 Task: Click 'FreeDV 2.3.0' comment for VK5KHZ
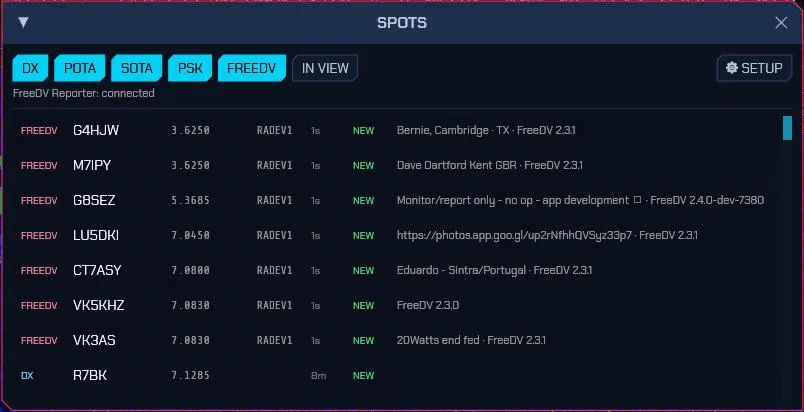pos(428,305)
